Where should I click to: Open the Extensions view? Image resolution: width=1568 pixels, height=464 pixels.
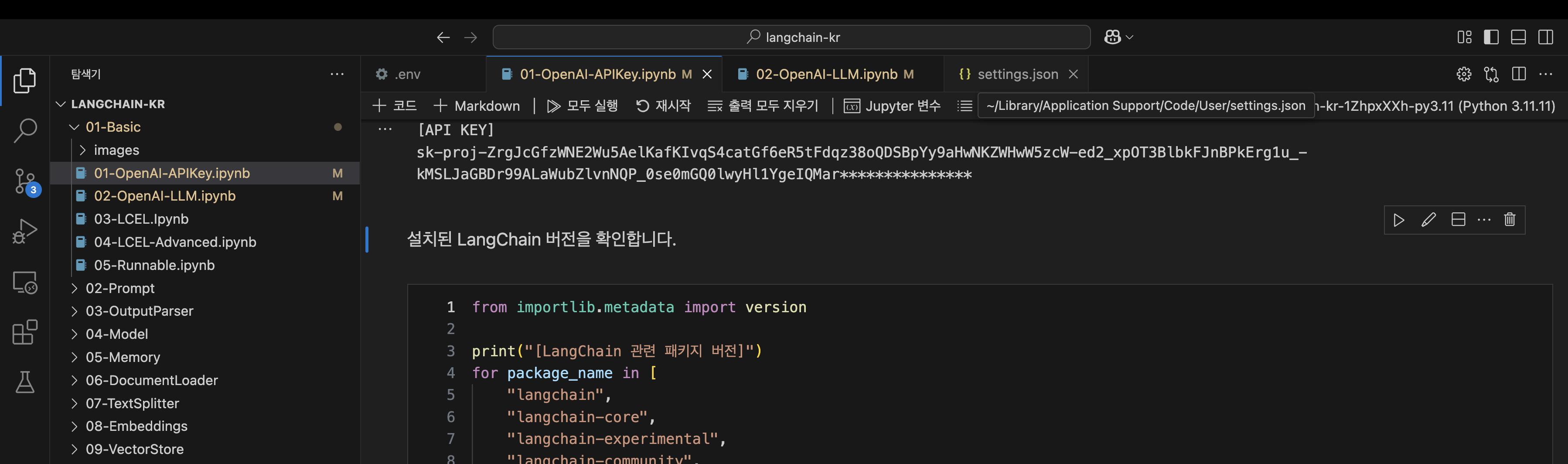(x=25, y=332)
